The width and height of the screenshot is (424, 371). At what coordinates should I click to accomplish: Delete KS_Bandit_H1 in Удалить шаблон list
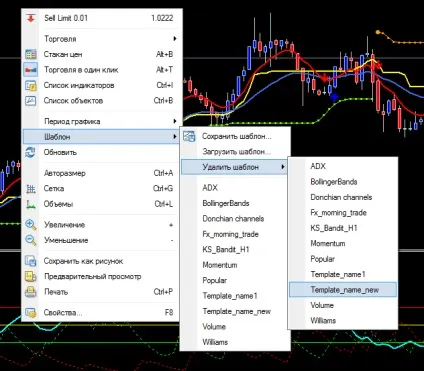tap(343, 228)
